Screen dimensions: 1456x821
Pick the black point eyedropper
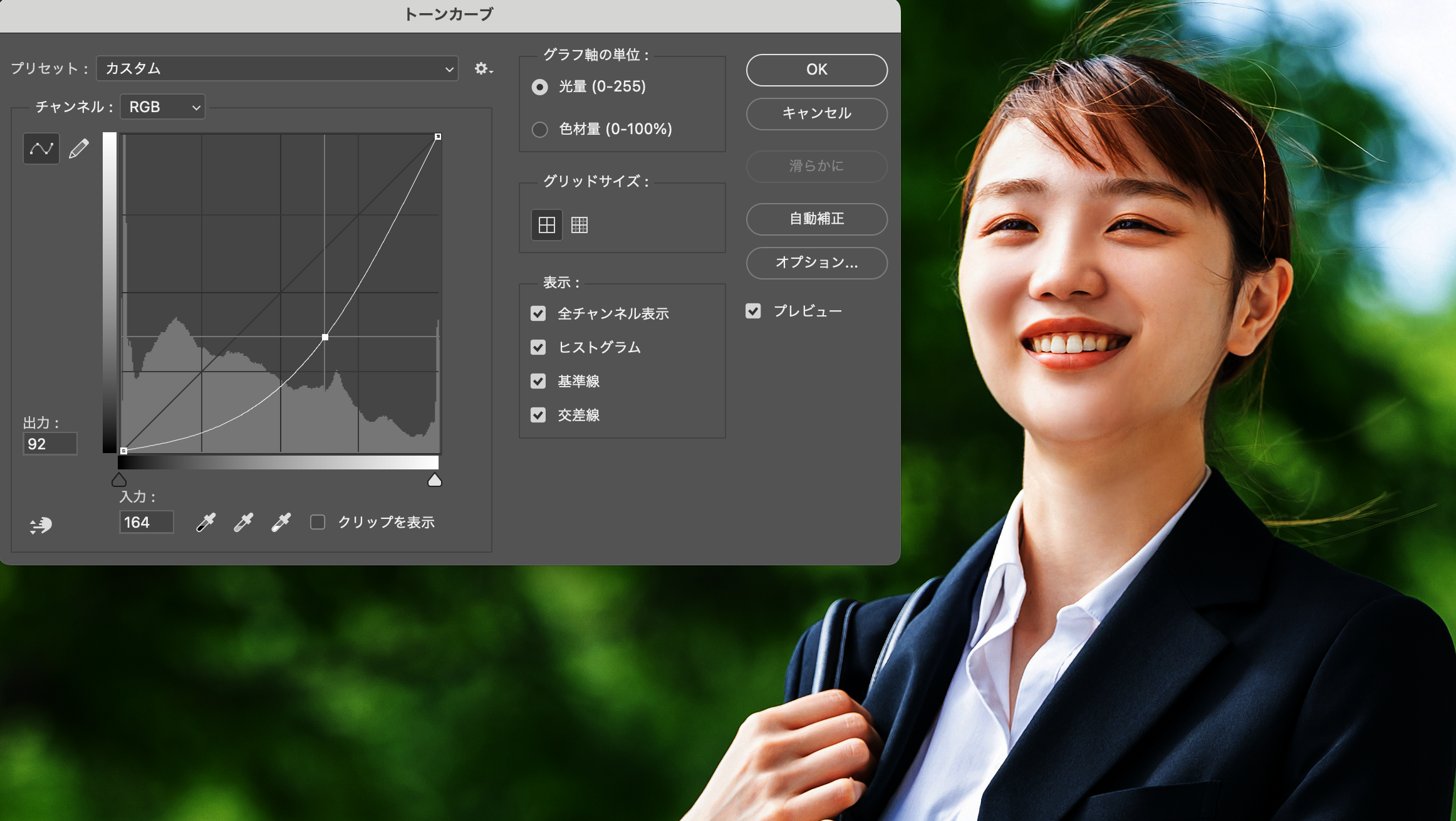(205, 522)
